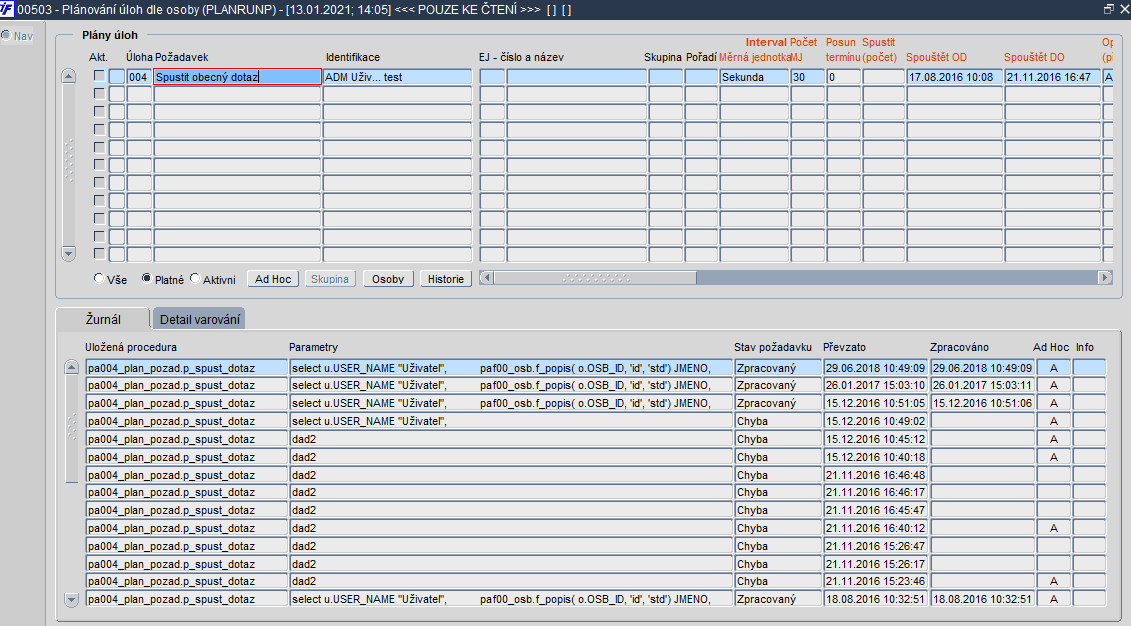1131x626 pixels.
Task: Click Info field of the 29.06.2018 row
Action: click(1088, 368)
